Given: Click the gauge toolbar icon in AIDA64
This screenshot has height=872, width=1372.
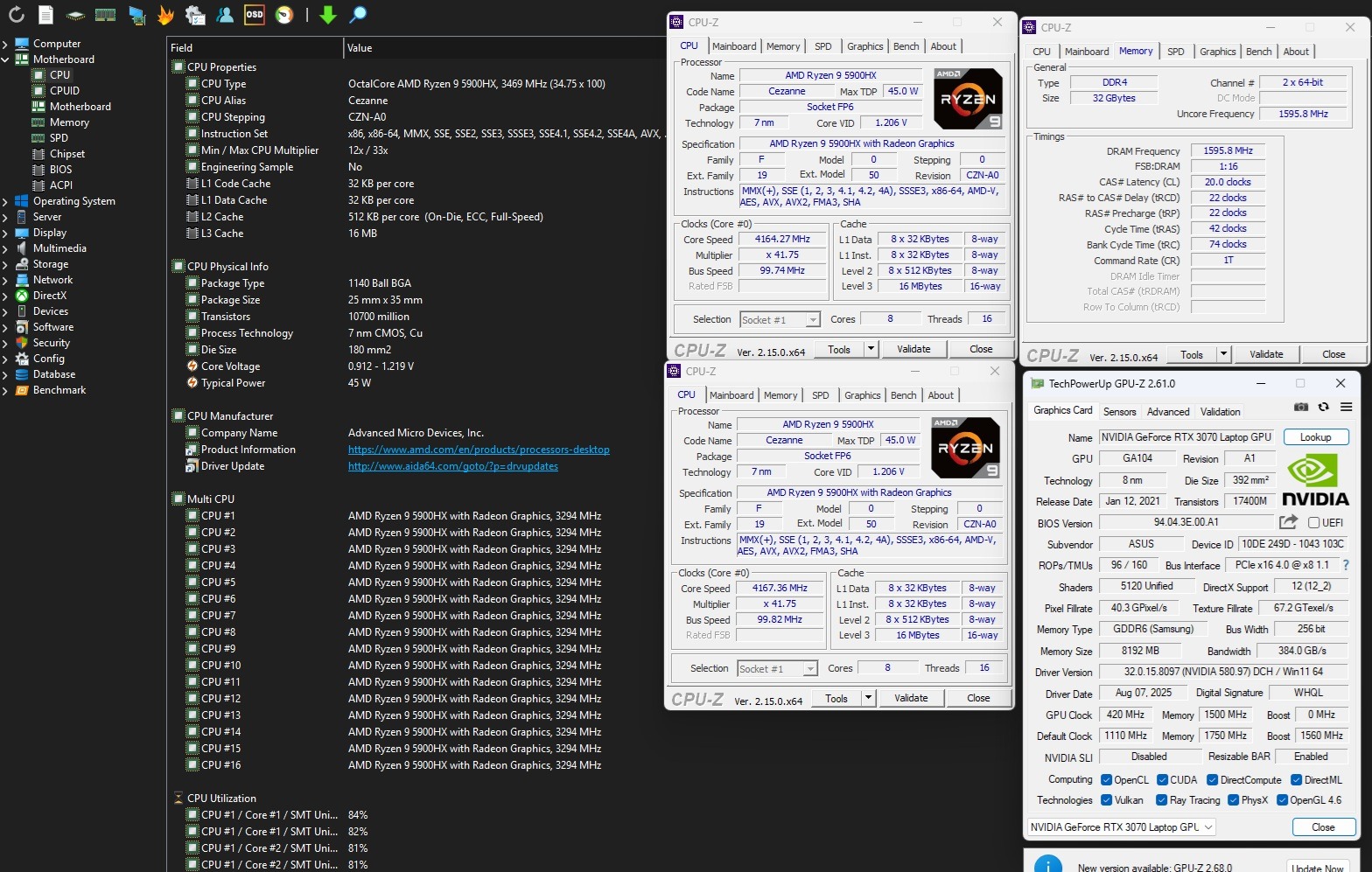Looking at the screenshot, I should tap(284, 15).
